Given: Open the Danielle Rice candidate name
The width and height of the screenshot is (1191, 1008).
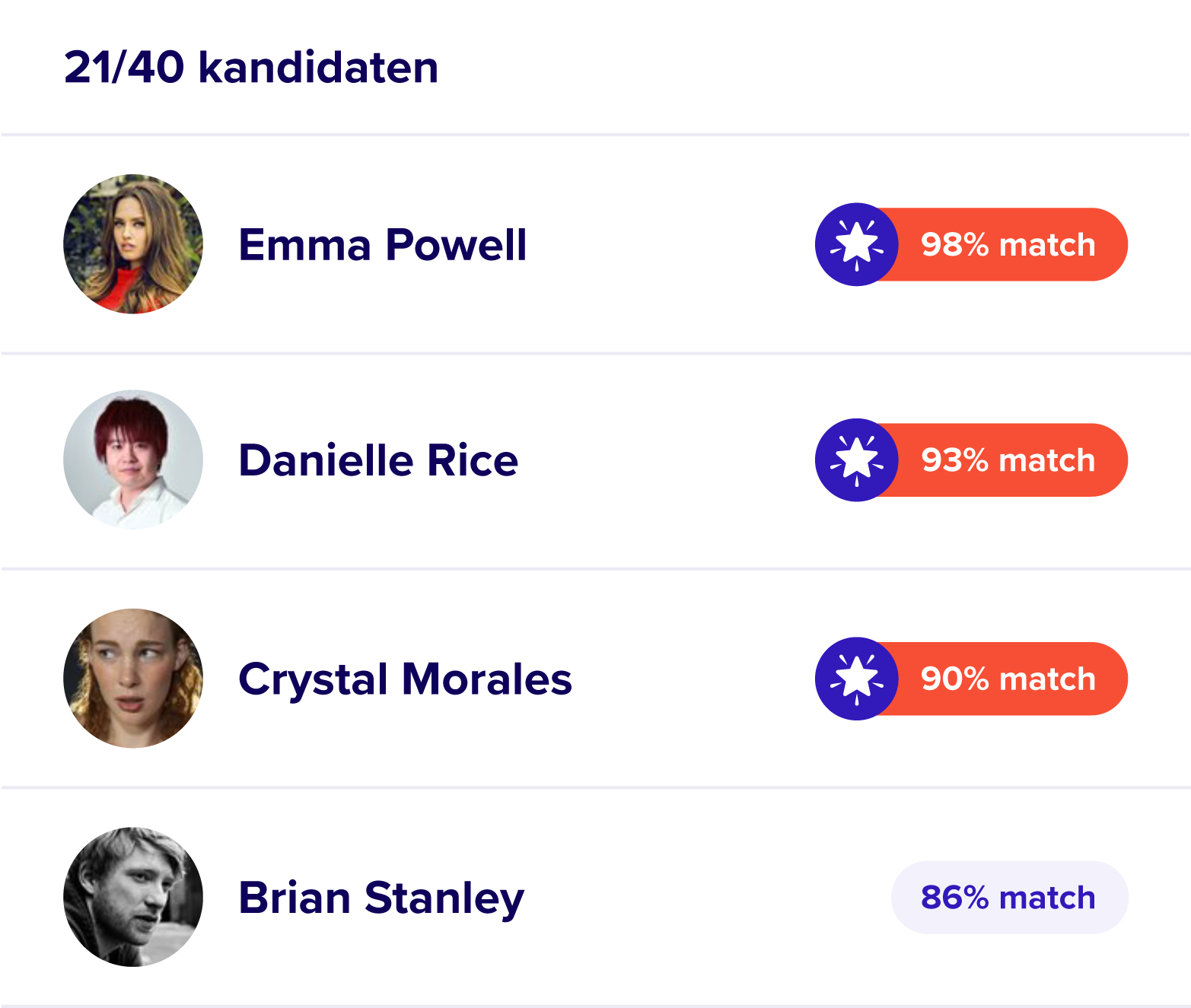Looking at the screenshot, I should click(378, 459).
